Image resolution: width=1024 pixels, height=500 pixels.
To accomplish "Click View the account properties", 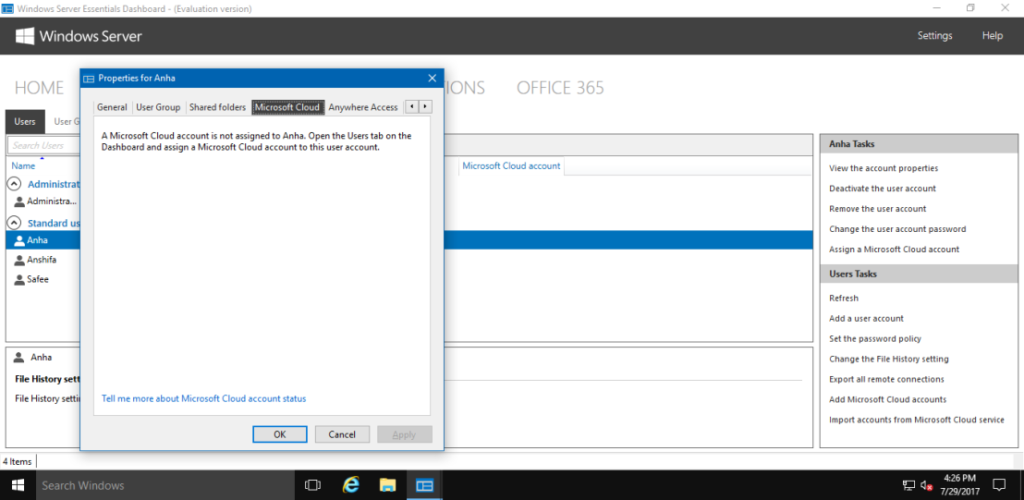I will point(884,168).
